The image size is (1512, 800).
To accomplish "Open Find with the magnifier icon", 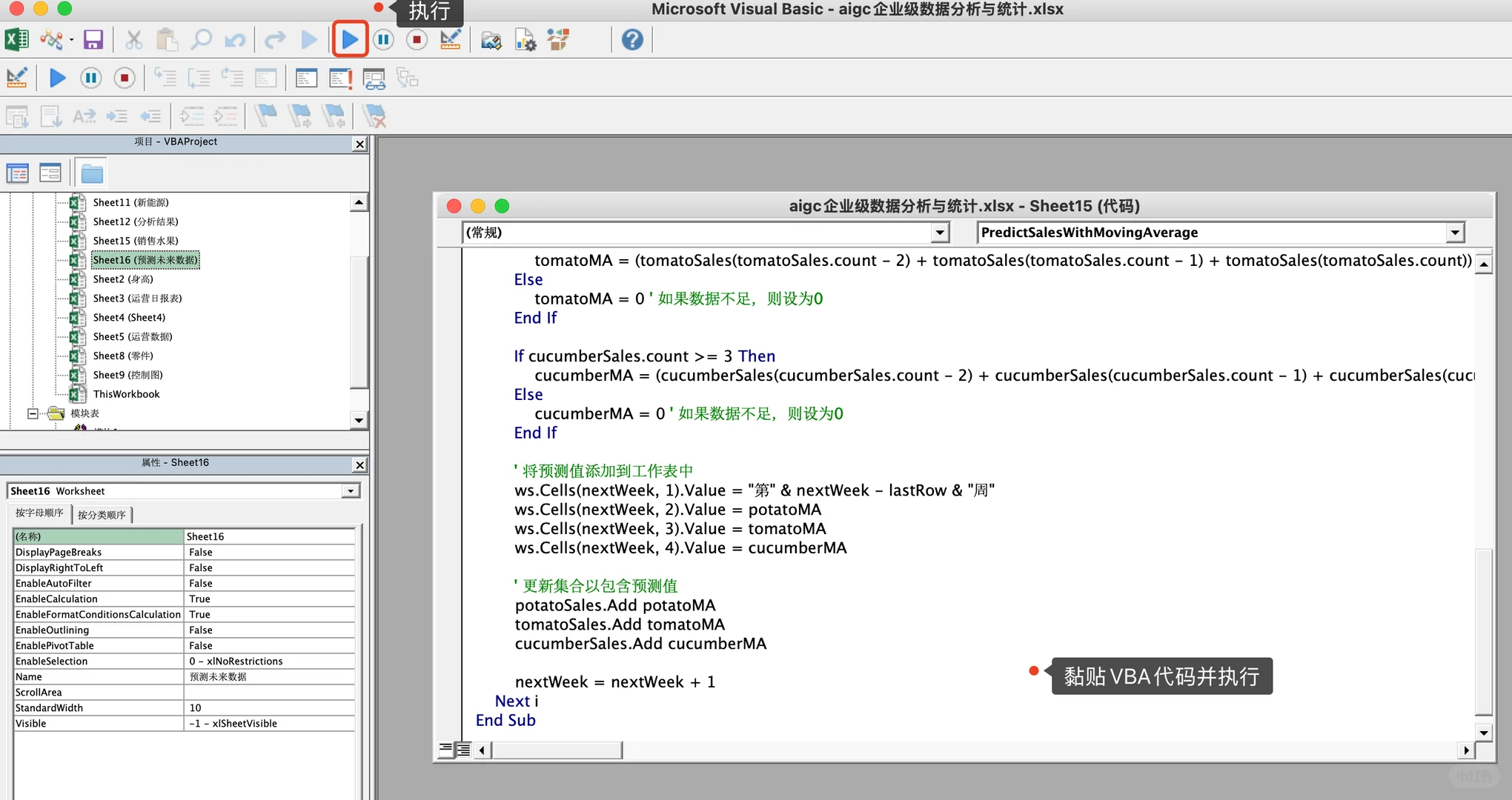I will tap(201, 39).
